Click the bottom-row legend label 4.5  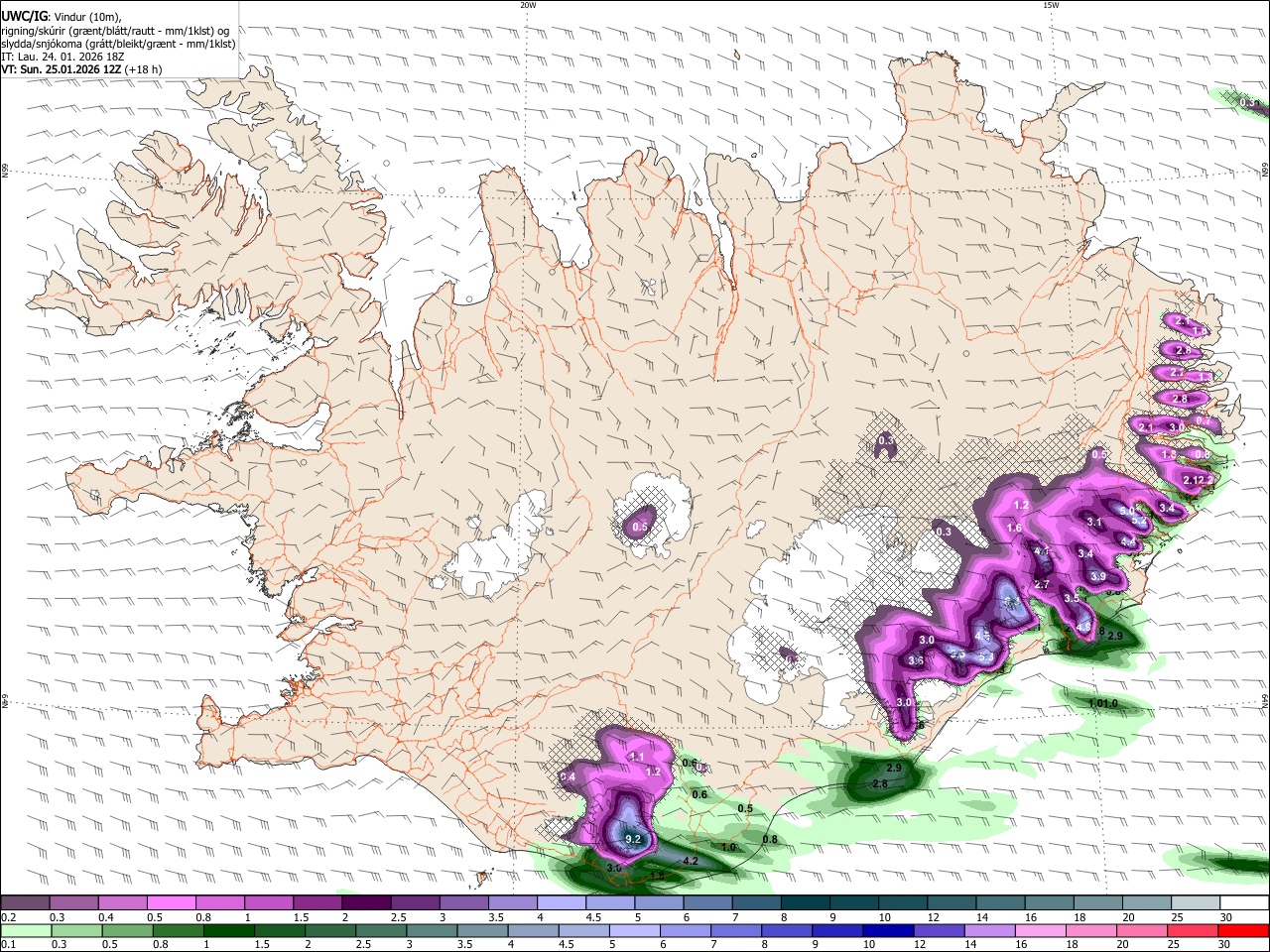pos(565,944)
